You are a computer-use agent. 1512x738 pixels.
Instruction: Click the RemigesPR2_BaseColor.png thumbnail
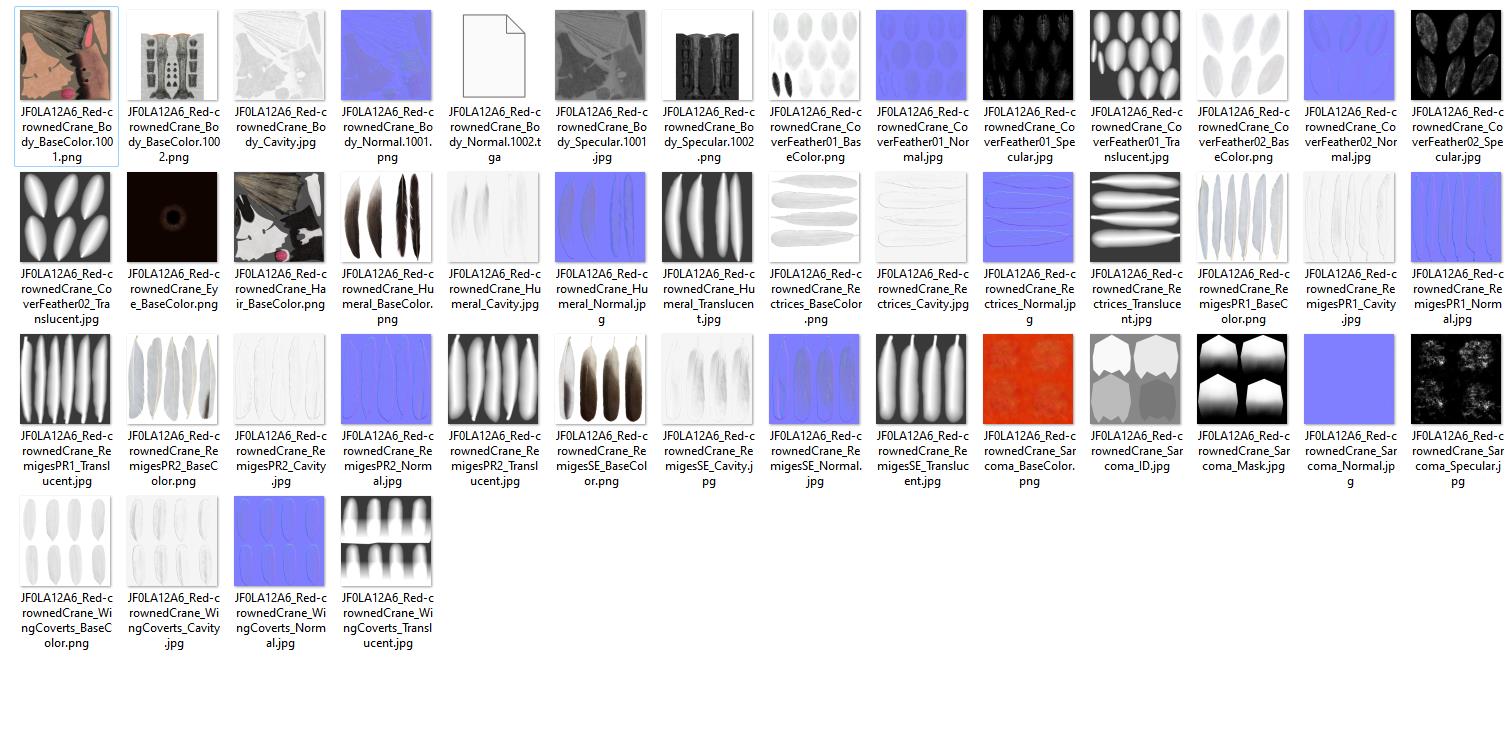click(173, 379)
